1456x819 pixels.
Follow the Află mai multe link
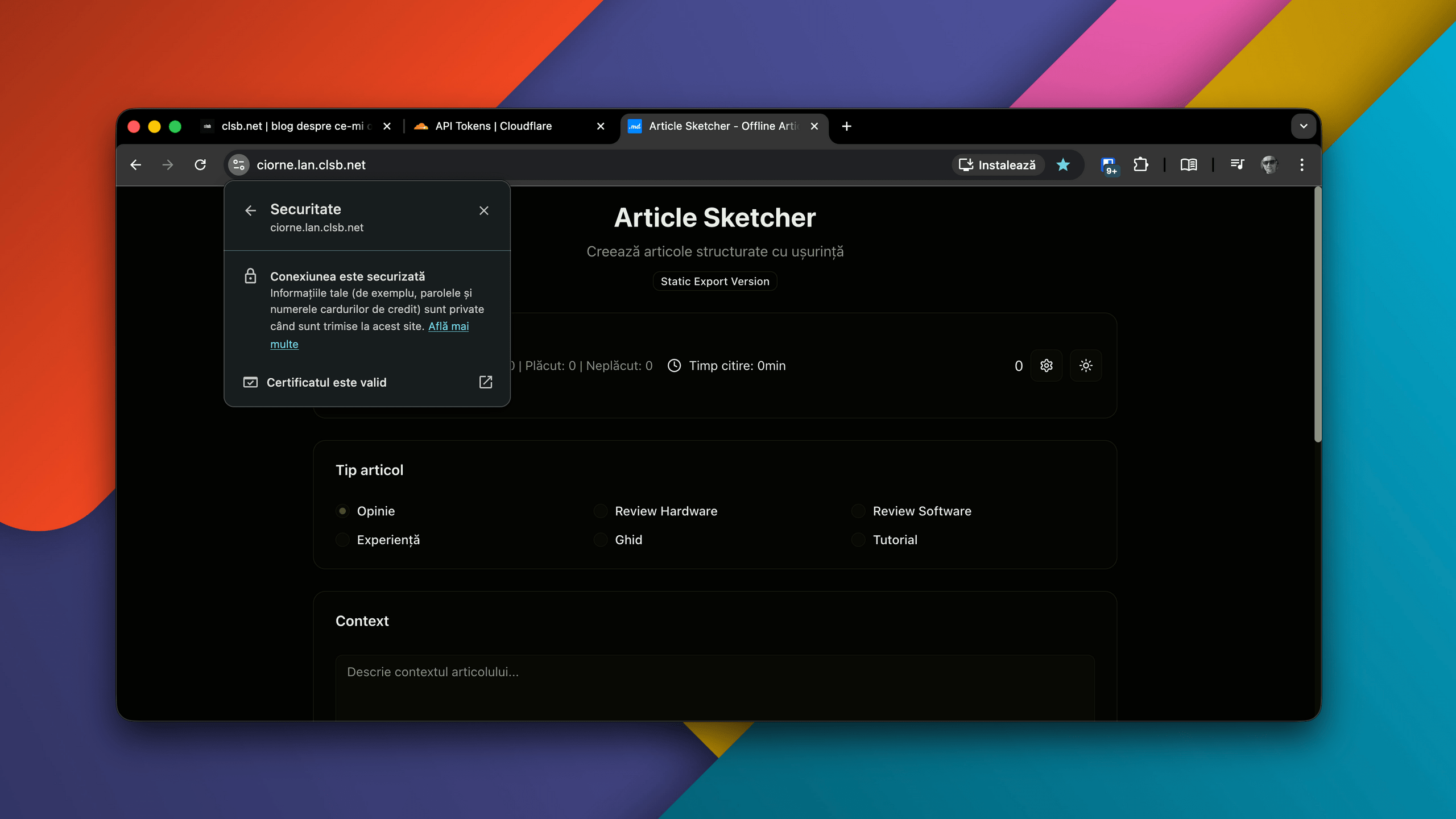[448, 326]
